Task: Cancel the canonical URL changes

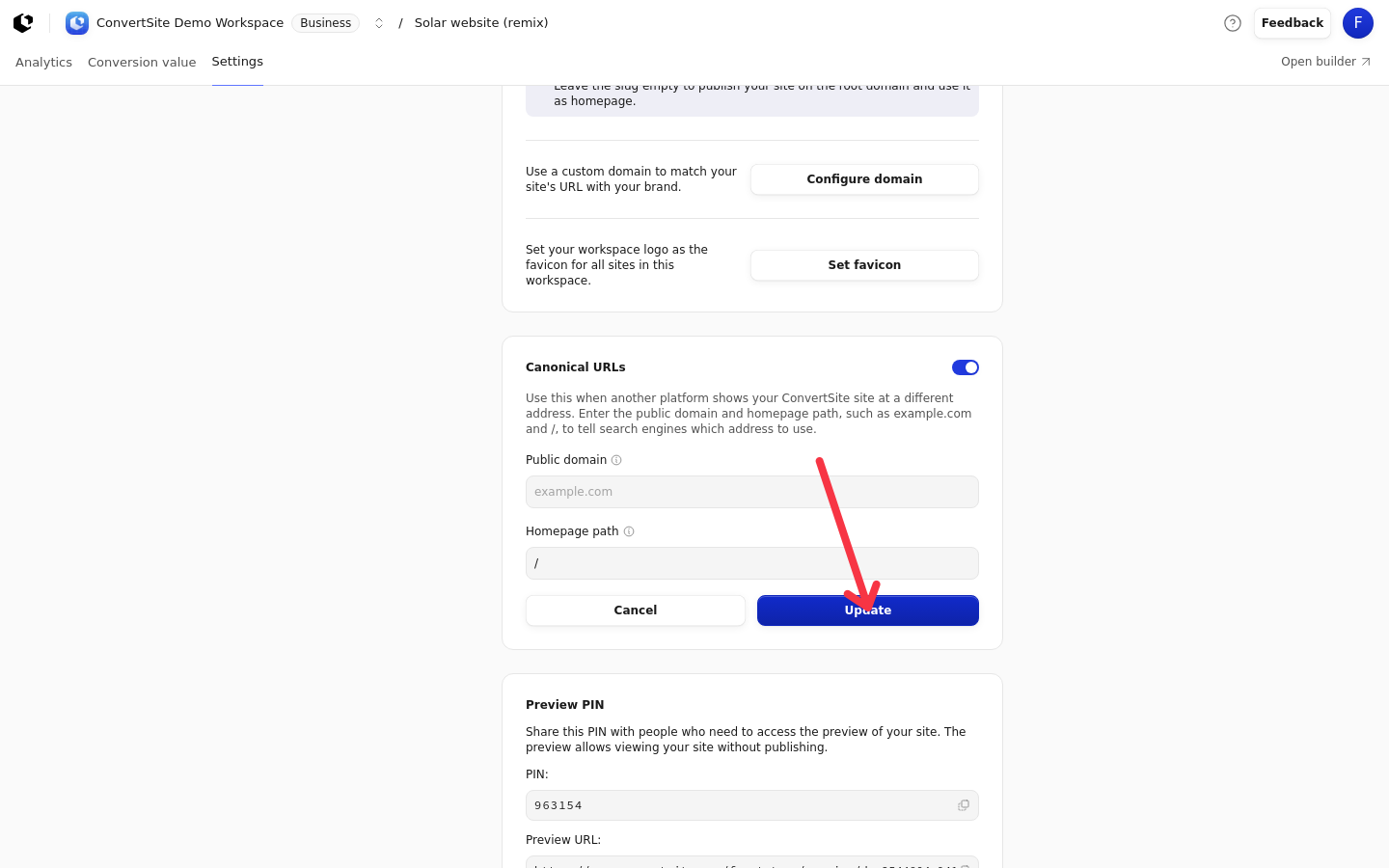Action: [x=636, y=610]
